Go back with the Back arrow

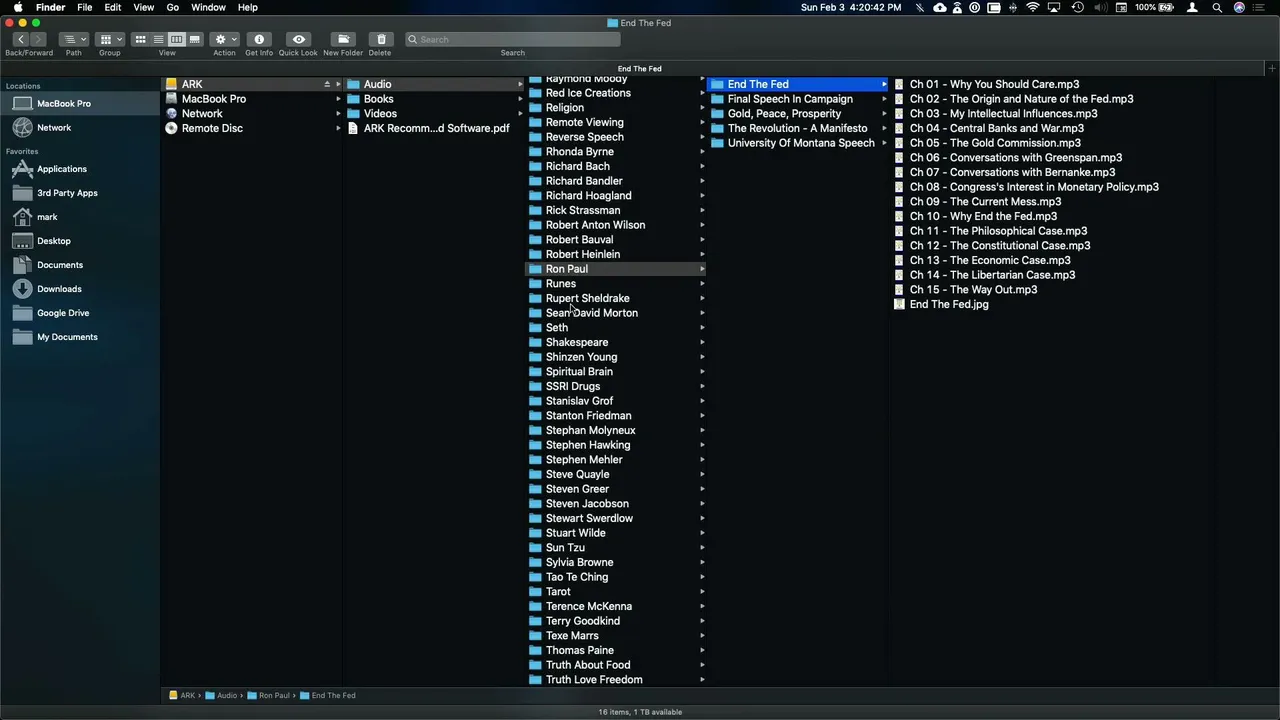click(x=20, y=39)
